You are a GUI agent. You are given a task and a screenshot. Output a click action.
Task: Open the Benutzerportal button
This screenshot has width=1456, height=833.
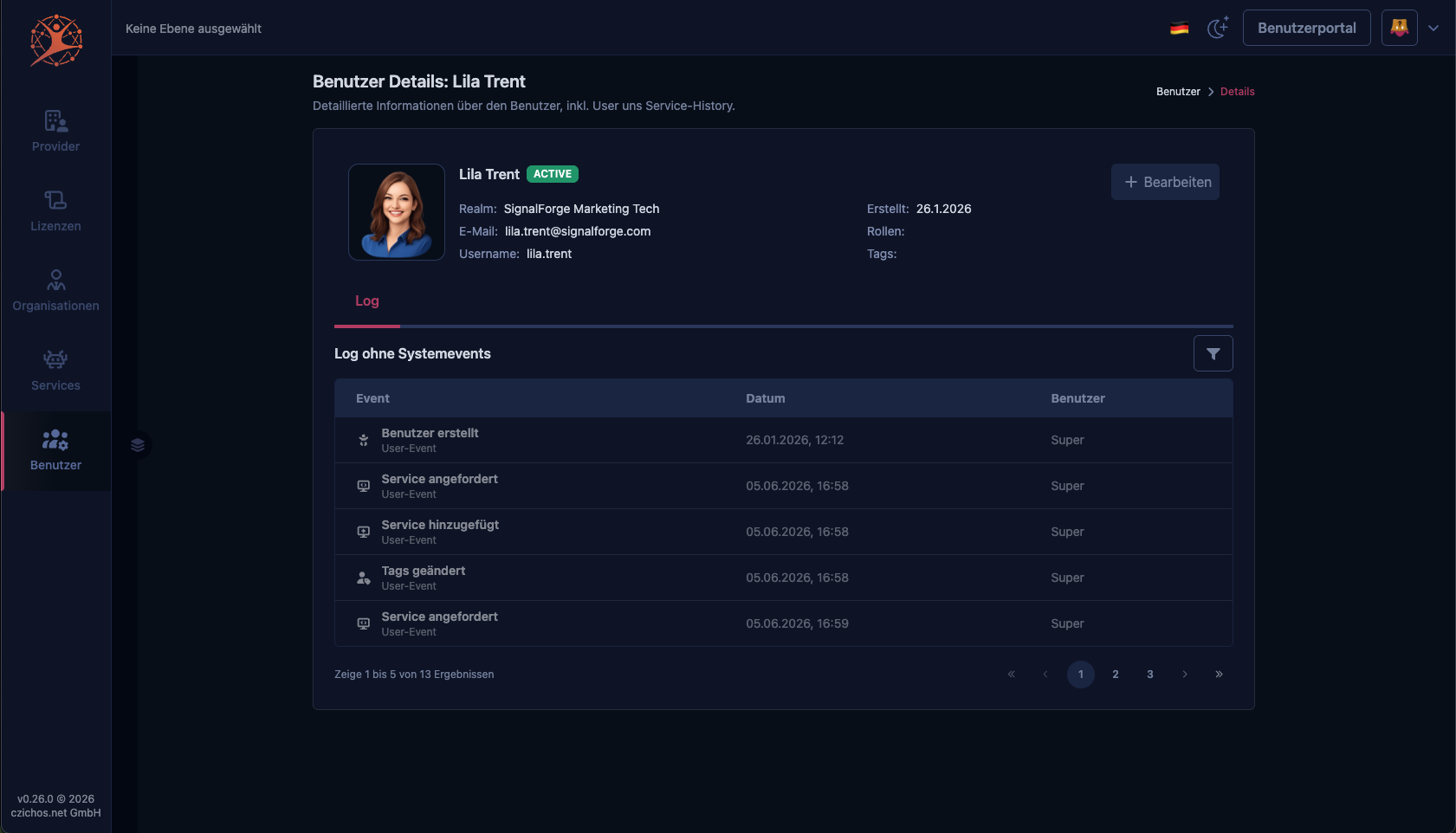coord(1307,28)
